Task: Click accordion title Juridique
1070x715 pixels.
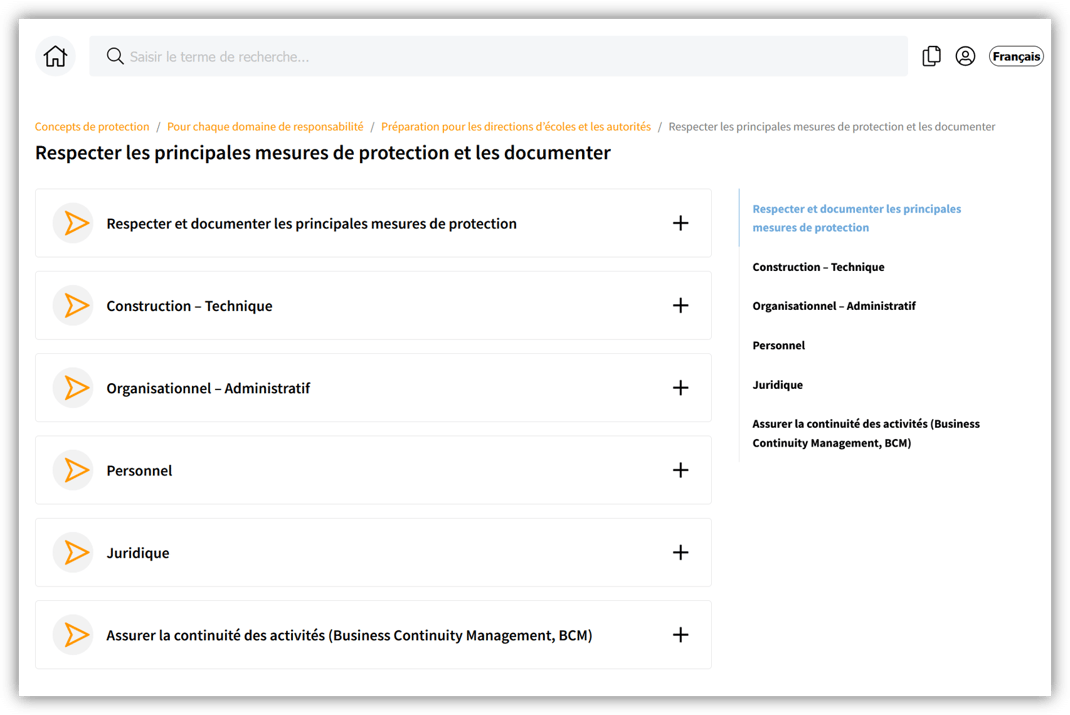Action: click(138, 553)
